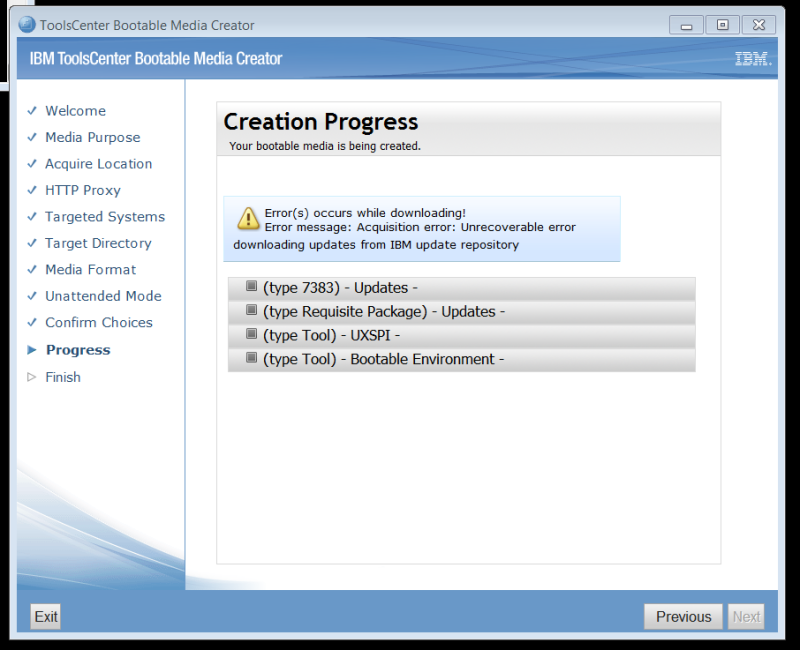Screen dimensions: 800x650
Task: Go to the Welcome step
Action: pyautogui.click(x=76, y=111)
